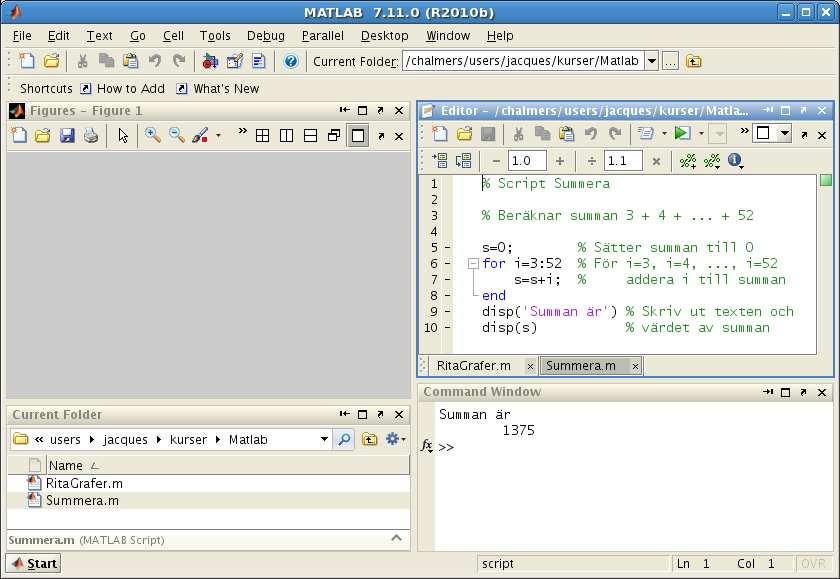Select the Zoom In tool in Figures
Image resolution: width=840 pixels, height=579 pixels.
coord(153,135)
